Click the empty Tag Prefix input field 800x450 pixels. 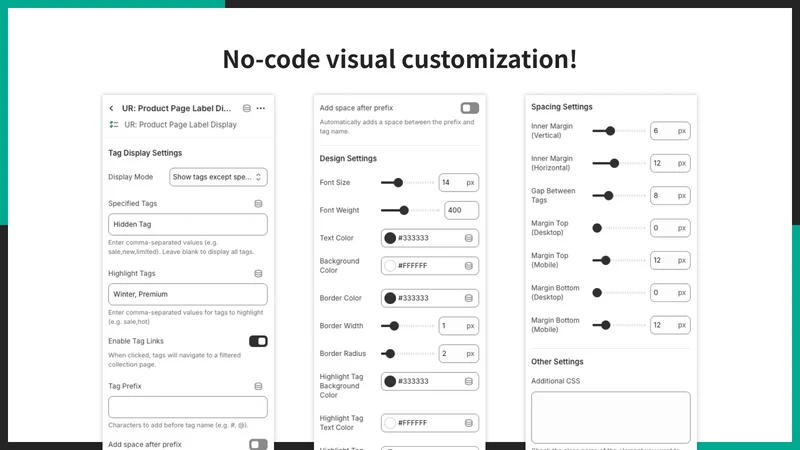(188, 407)
